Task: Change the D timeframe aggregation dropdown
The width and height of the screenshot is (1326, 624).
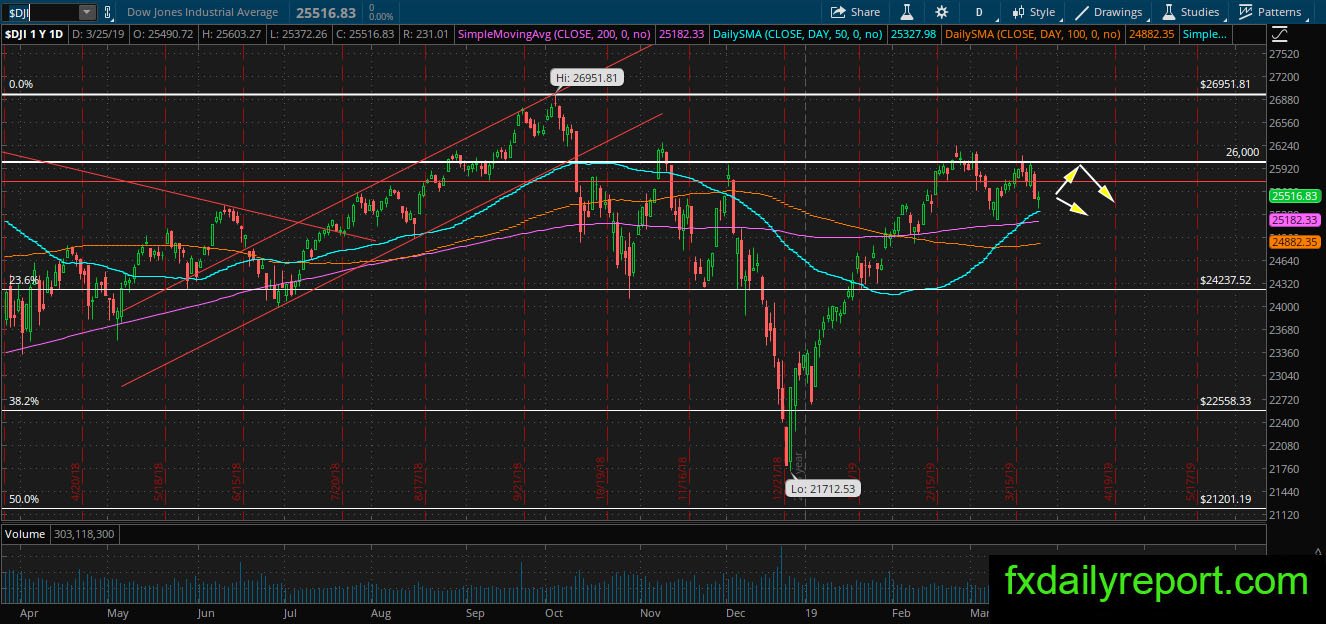Action: 979,12
